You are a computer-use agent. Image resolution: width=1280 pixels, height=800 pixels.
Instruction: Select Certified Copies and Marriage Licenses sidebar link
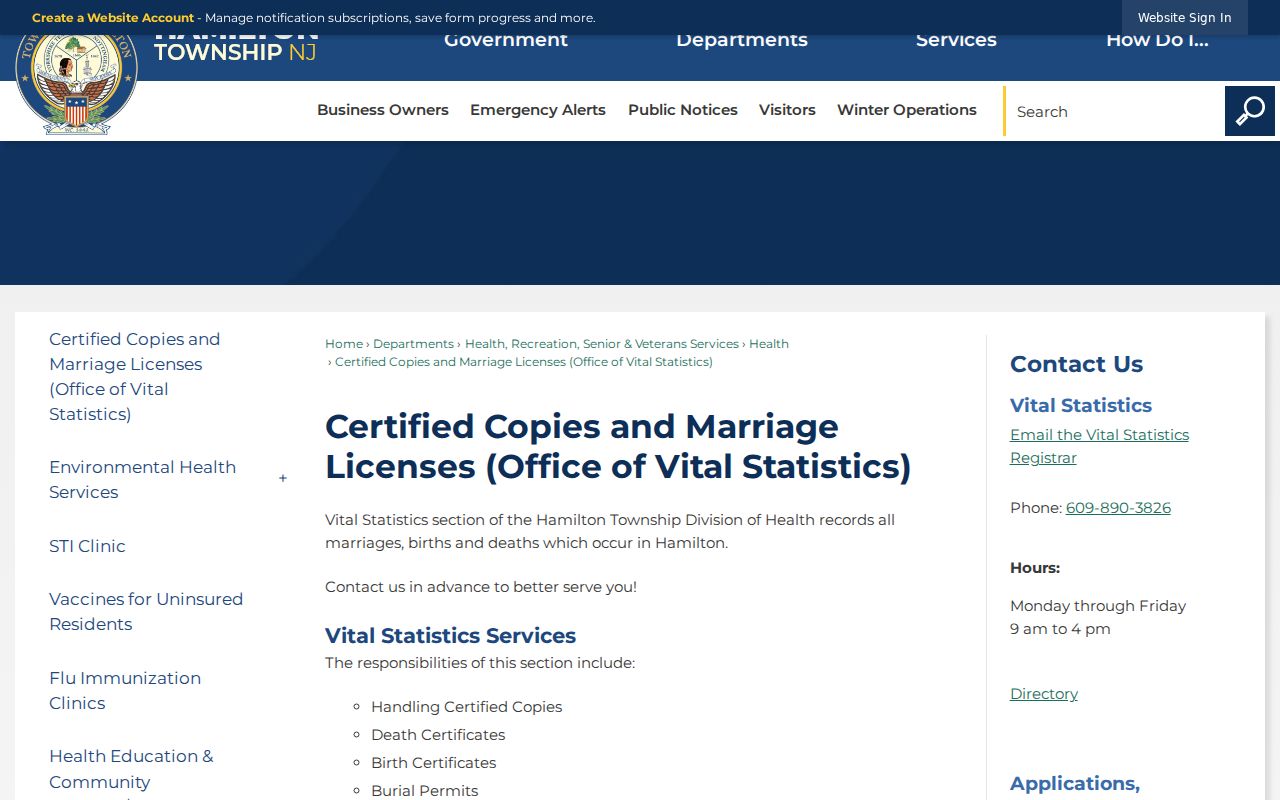[135, 377]
